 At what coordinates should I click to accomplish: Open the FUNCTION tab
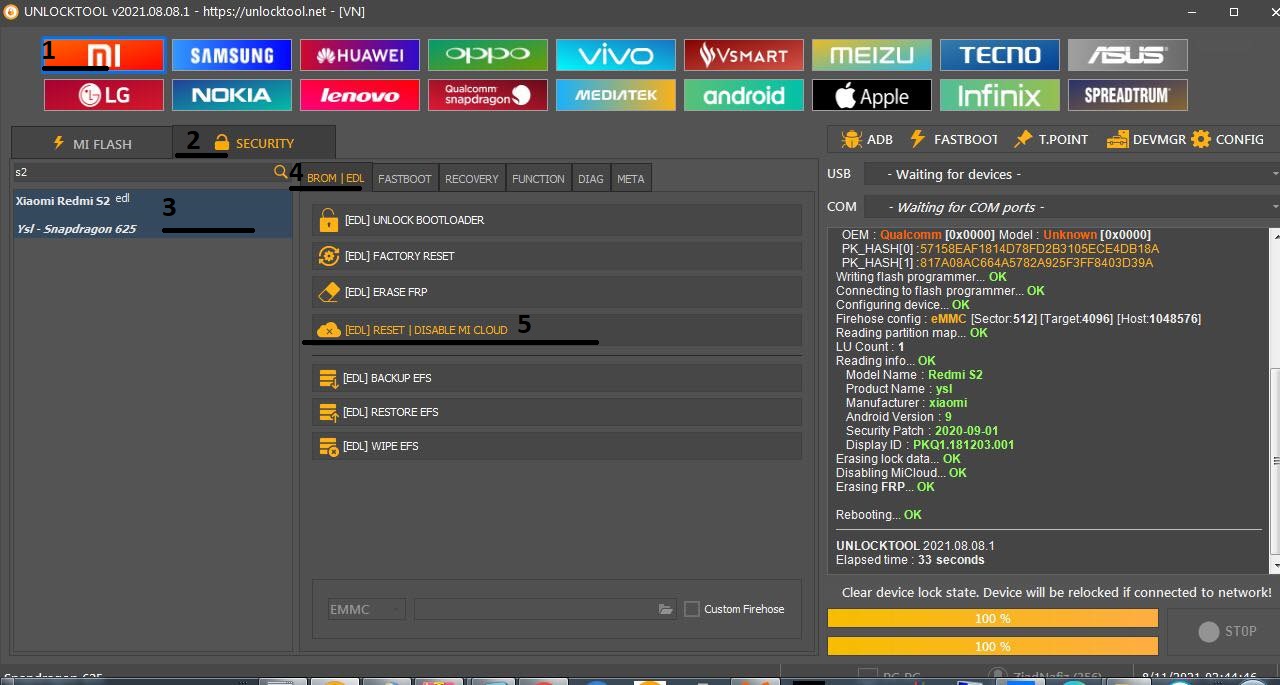(538, 178)
